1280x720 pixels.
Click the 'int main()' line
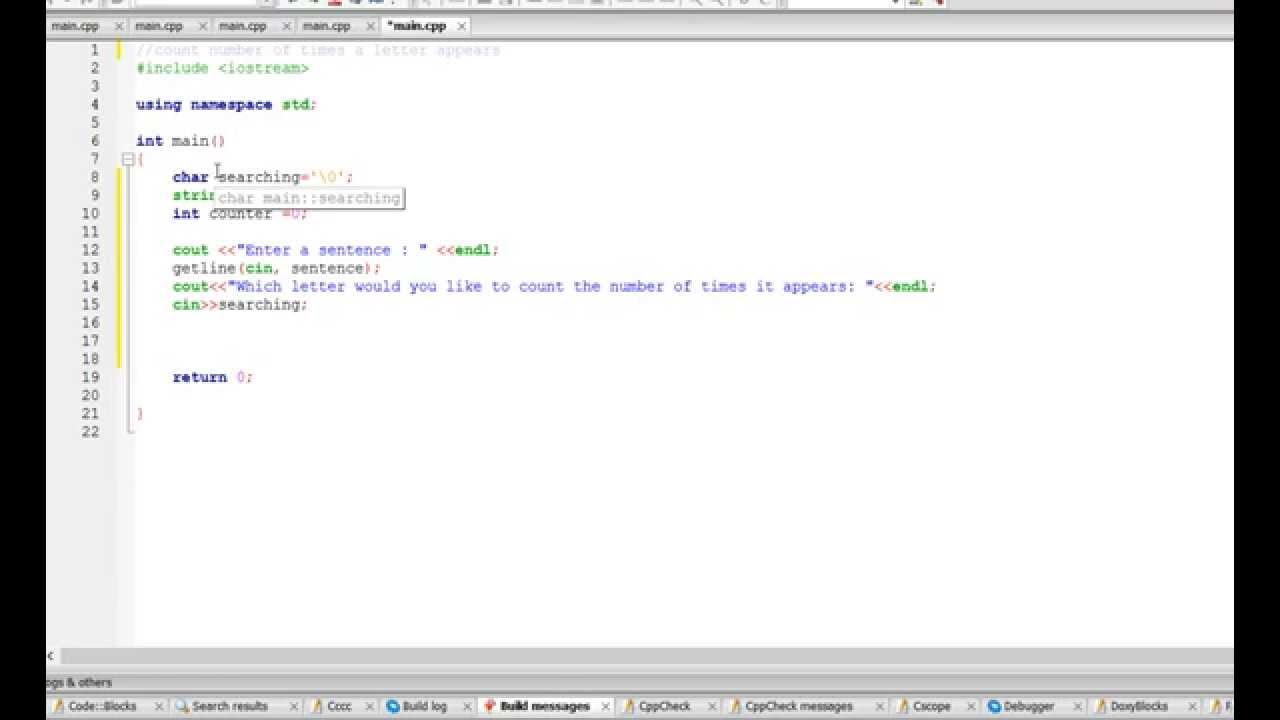(181, 141)
